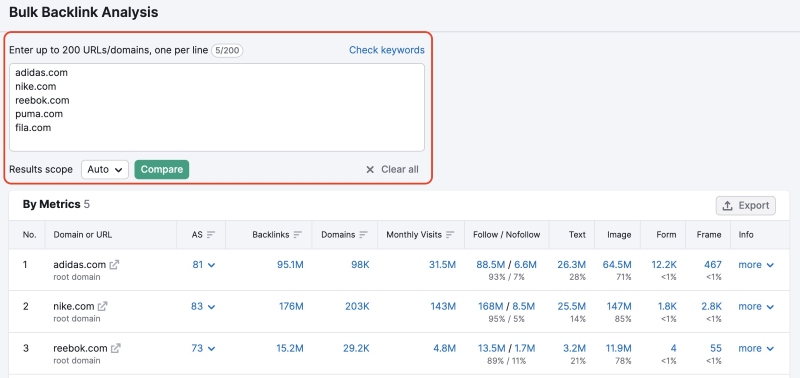Open reebok.com monthly visits 4.8M
The height and width of the screenshot is (378, 800).
point(444,348)
